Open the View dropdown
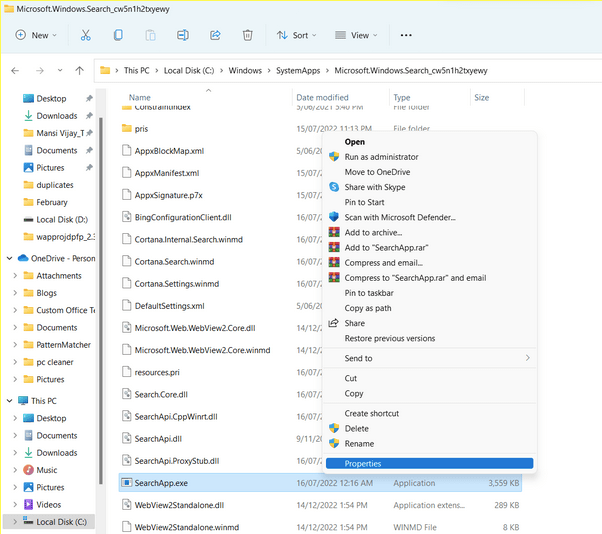Viewport: 602px width, 534px height. (x=356, y=35)
